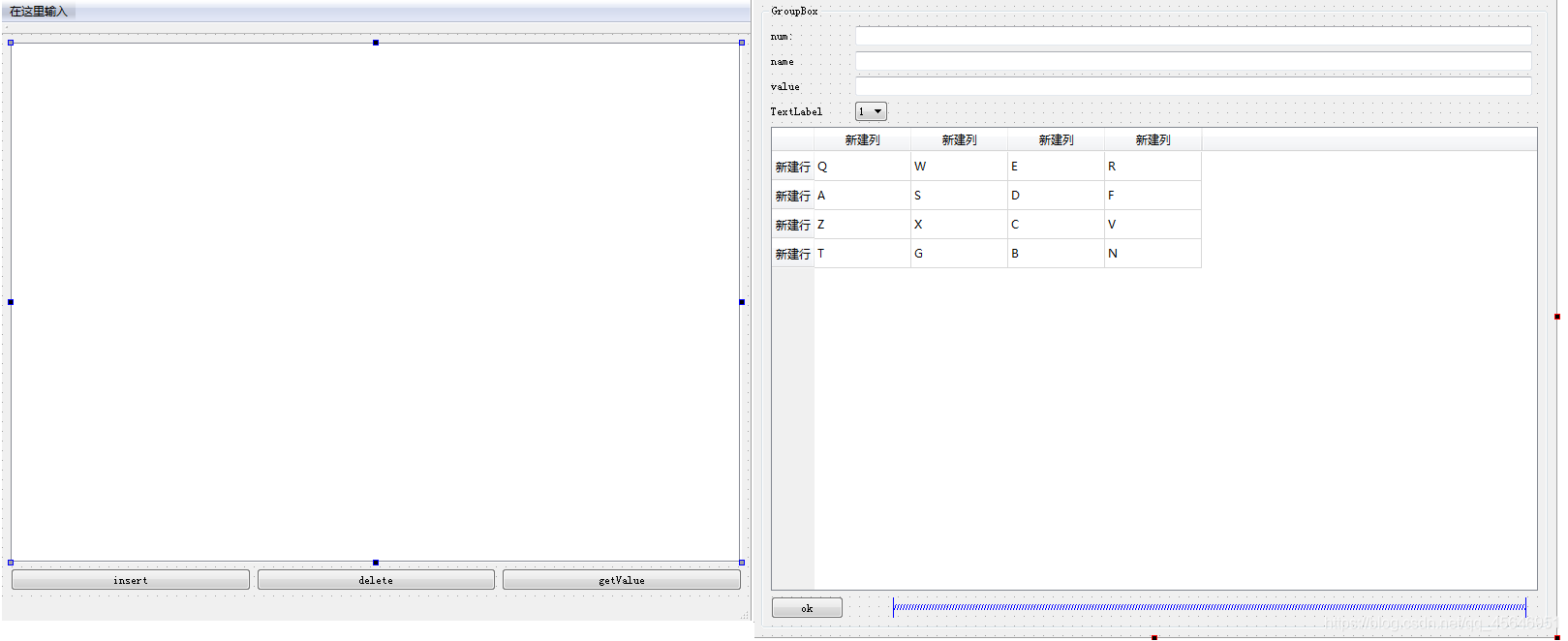Click the 'TextLabel' label
The width and height of the screenshot is (1568, 641).
tap(796, 111)
